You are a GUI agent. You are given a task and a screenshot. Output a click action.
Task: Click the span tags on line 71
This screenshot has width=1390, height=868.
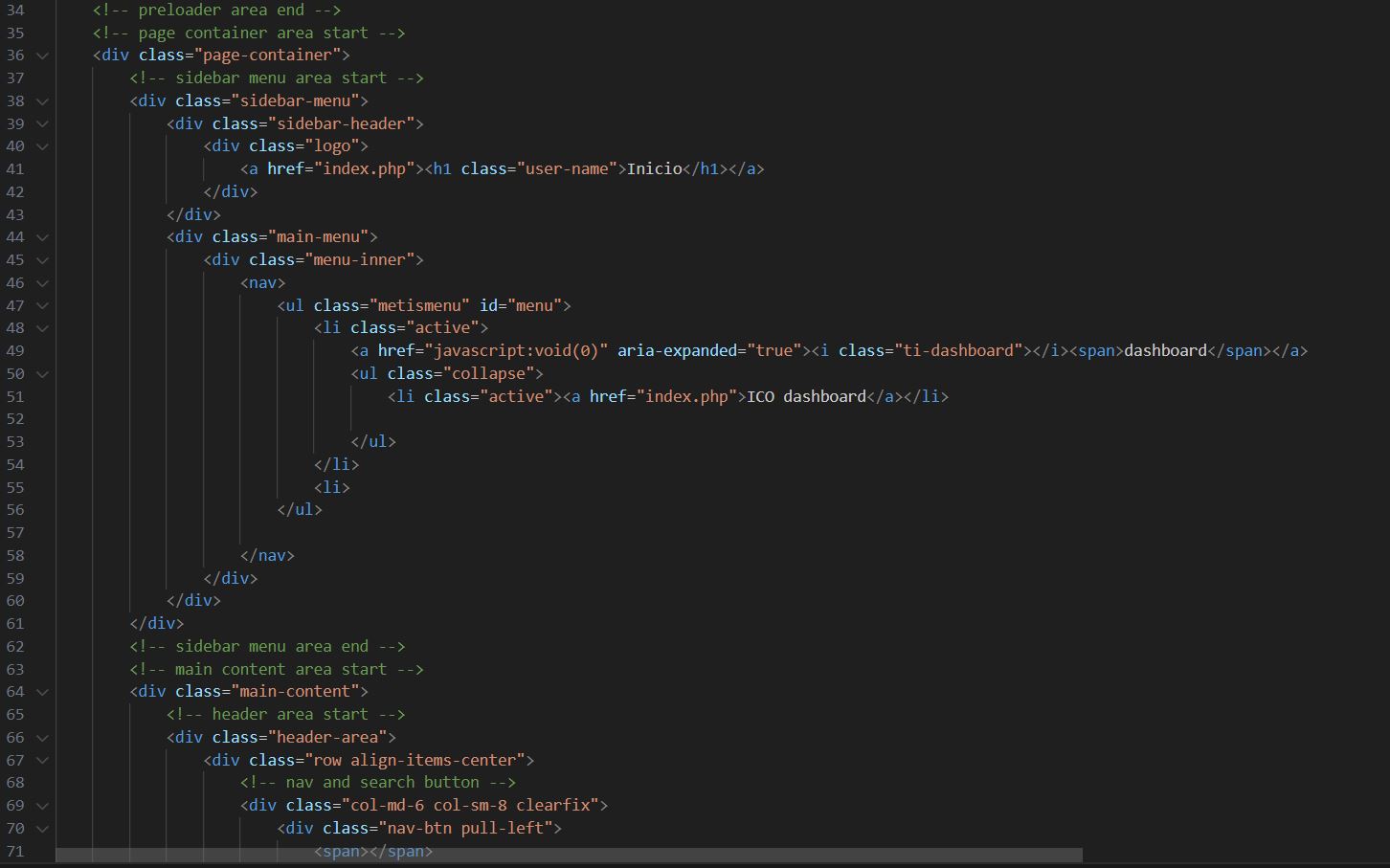[x=373, y=851]
